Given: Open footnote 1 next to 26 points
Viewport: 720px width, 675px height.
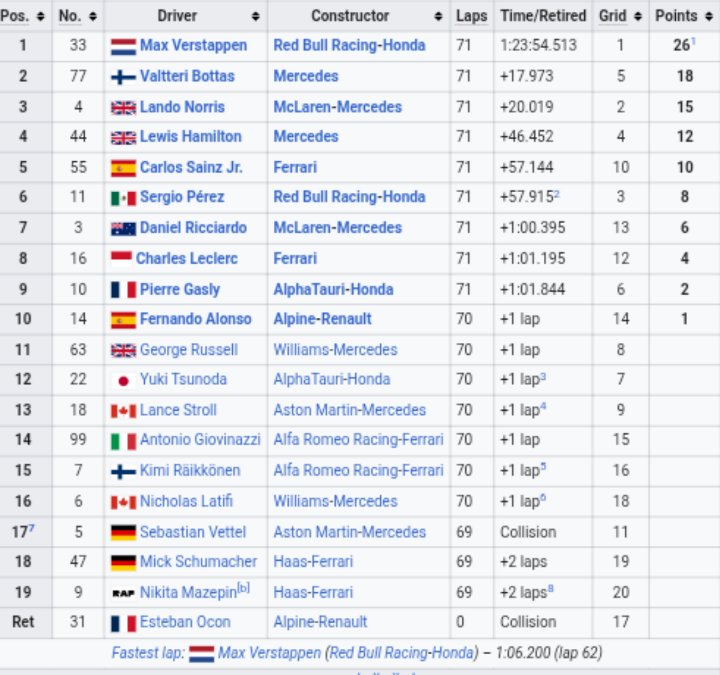Looking at the screenshot, I should coord(693,42).
